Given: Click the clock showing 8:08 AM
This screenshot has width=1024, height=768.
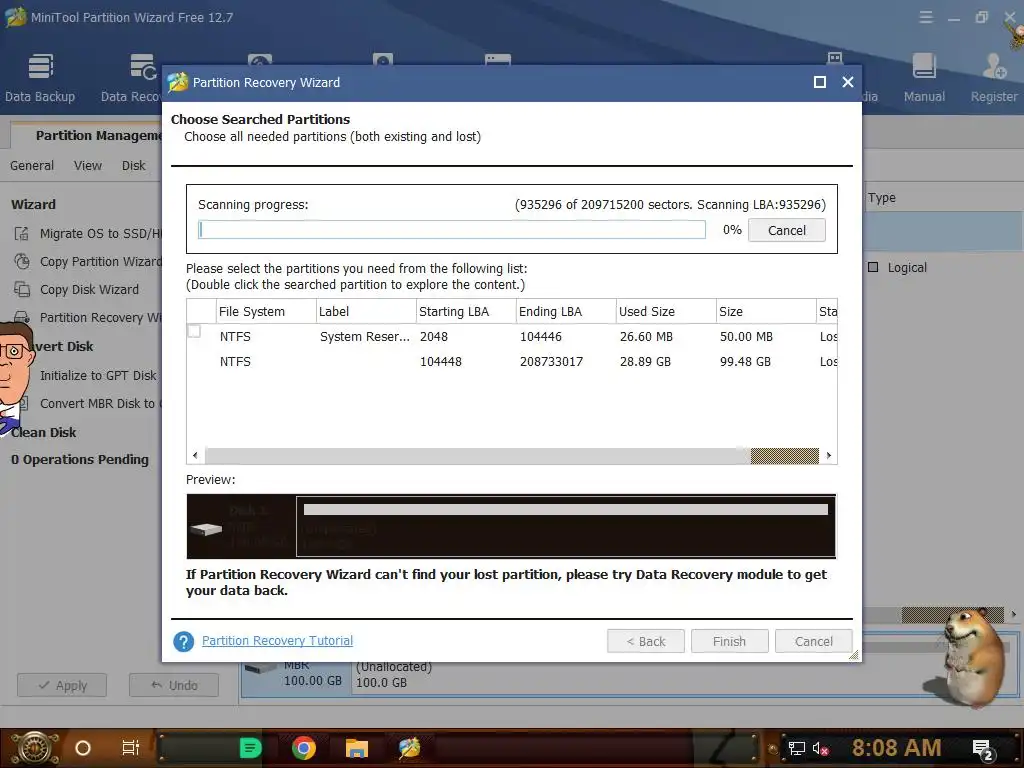Looking at the screenshot, I should [x=896, y=748].
